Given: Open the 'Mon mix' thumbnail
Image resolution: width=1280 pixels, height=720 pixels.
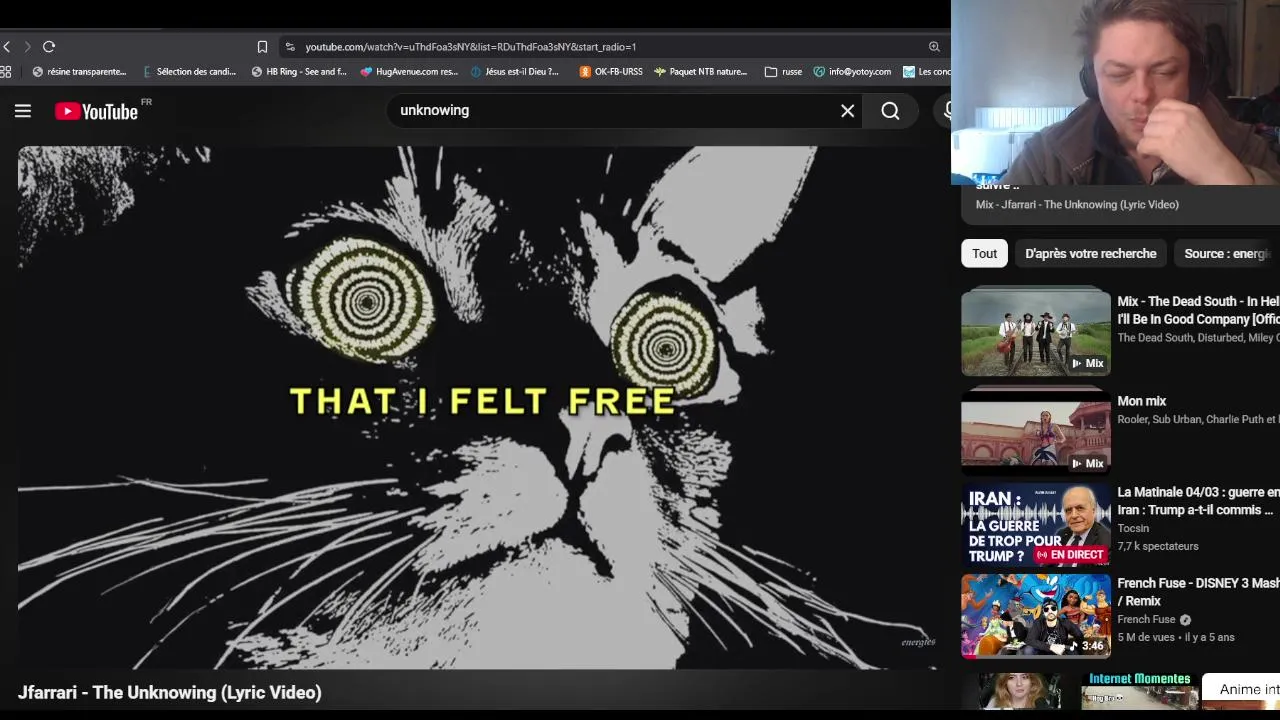Looking at the screenshot, I should pyautogui.click(x=1036, y=432).
